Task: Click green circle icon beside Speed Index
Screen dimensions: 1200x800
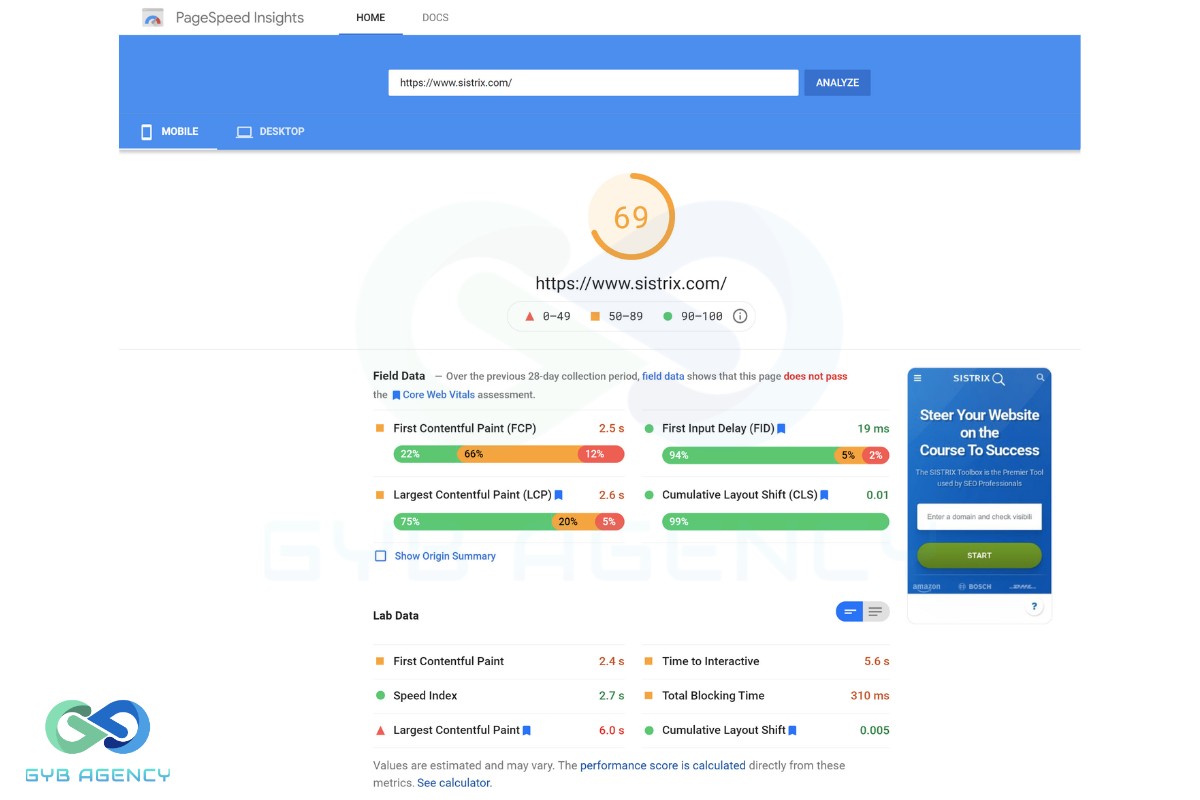Action: point(380,696)
